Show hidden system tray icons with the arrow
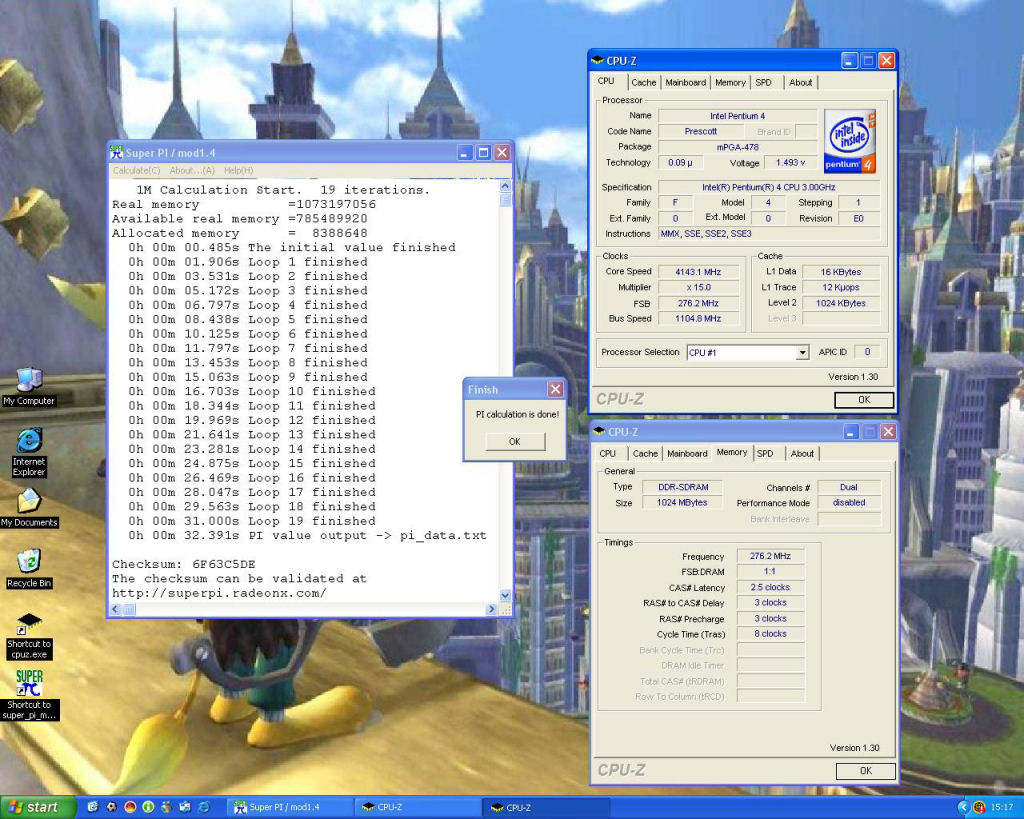 click(x=963, y=807)
